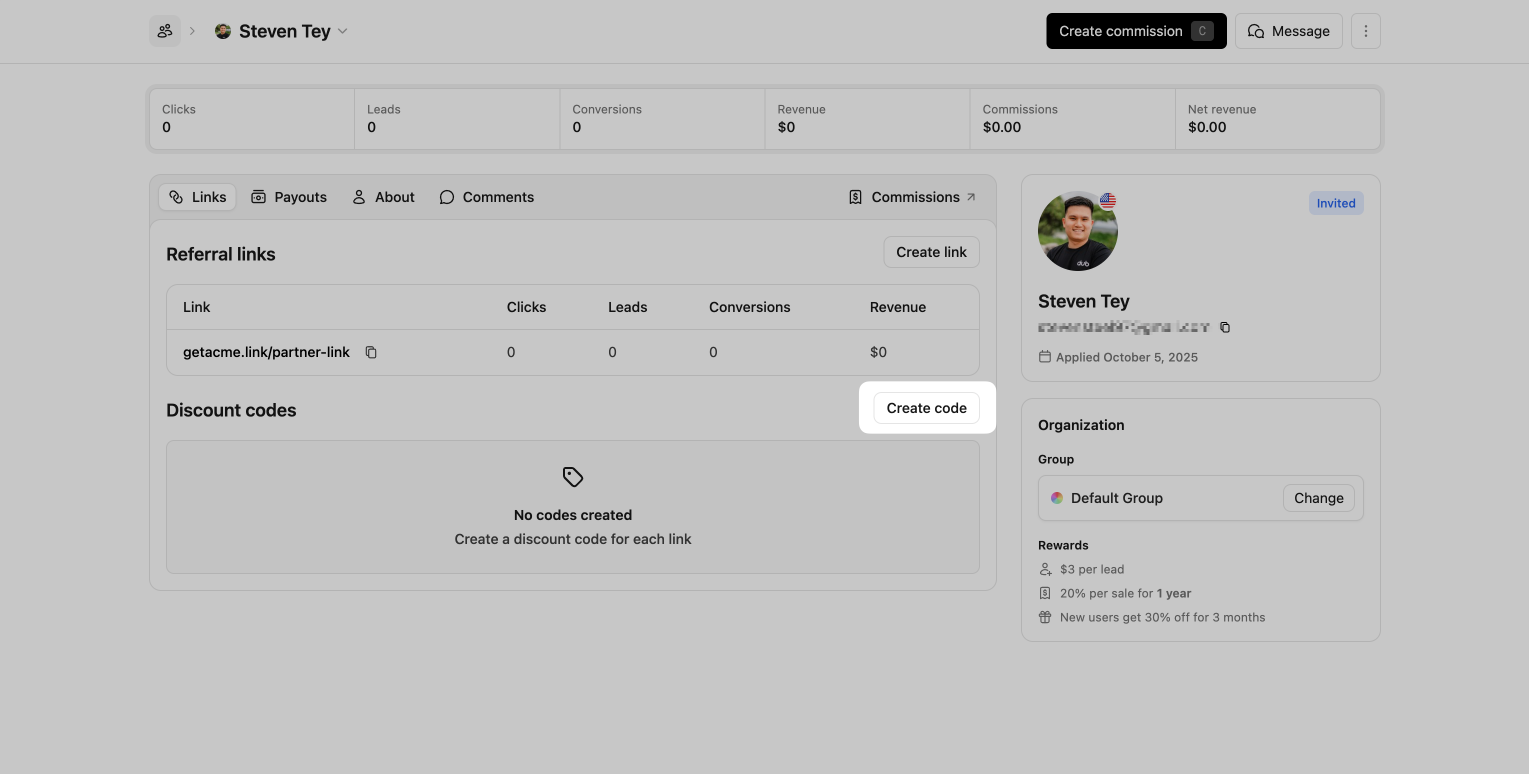Viewport: 1529px width, 774px height.
Task: Select the Comments tab
Action: (487, 197)
